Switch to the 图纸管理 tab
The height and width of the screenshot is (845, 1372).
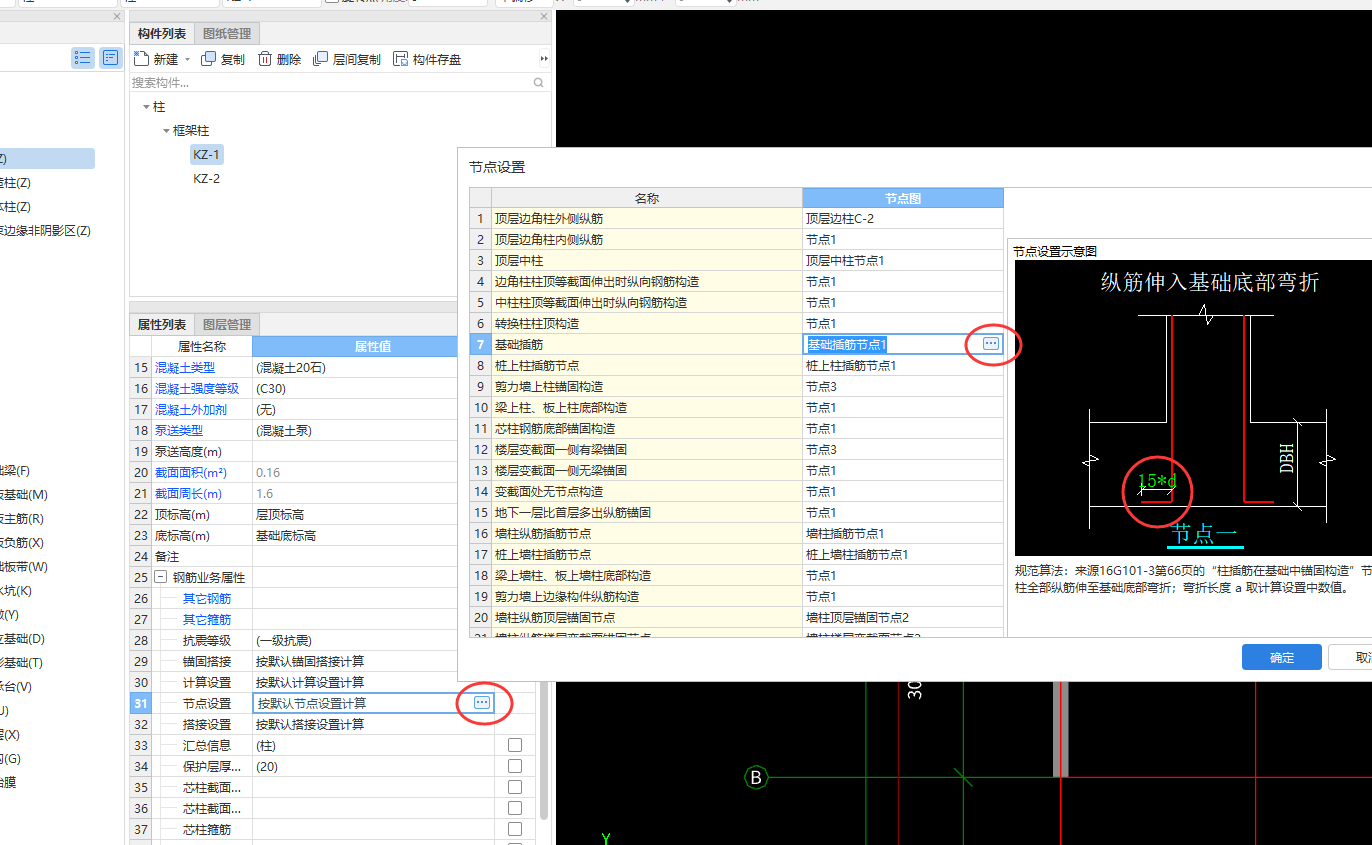(227, 34)
